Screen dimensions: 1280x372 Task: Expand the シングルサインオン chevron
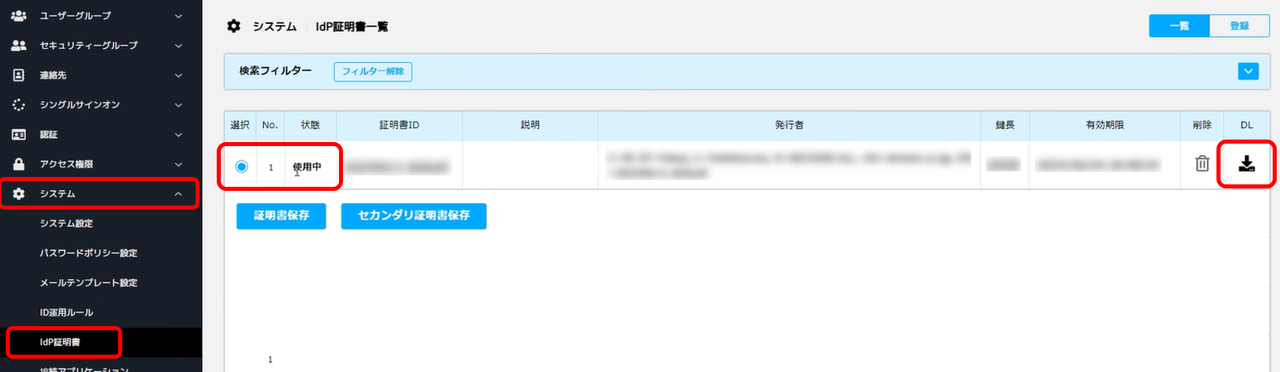tap(178, 104)
